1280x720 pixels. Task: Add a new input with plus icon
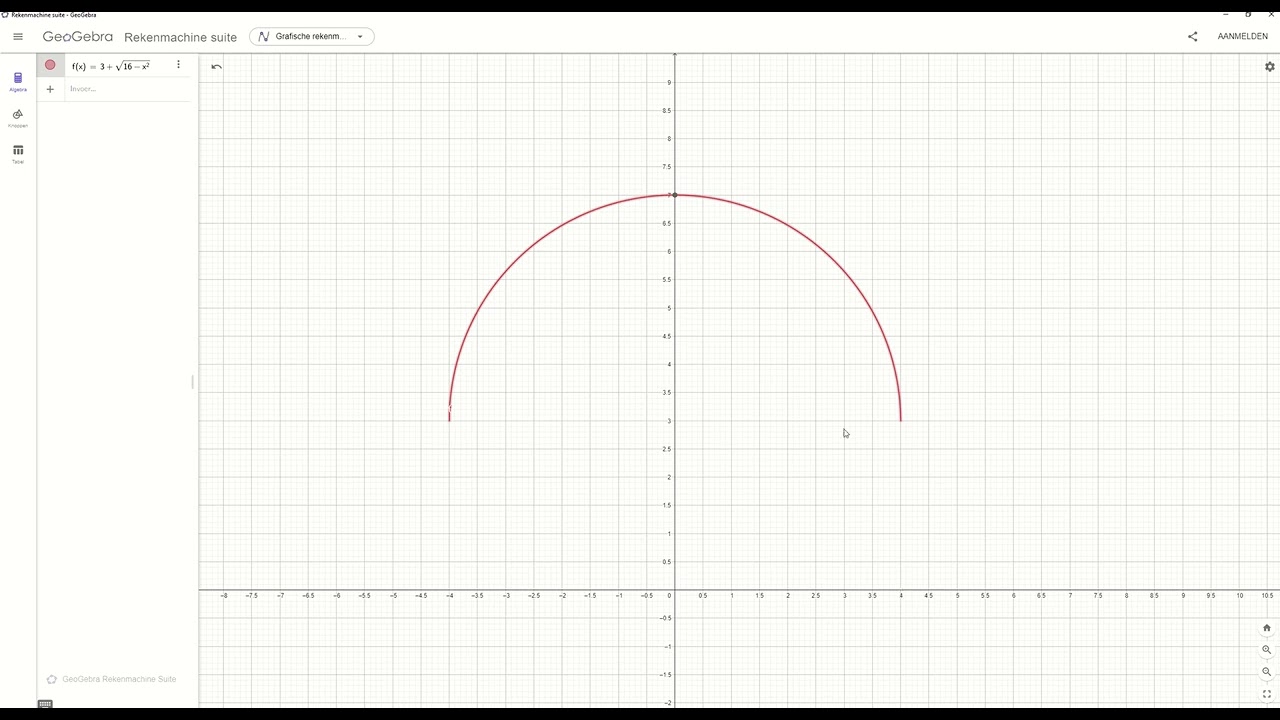pyautogui.click(x=50, y=89)
